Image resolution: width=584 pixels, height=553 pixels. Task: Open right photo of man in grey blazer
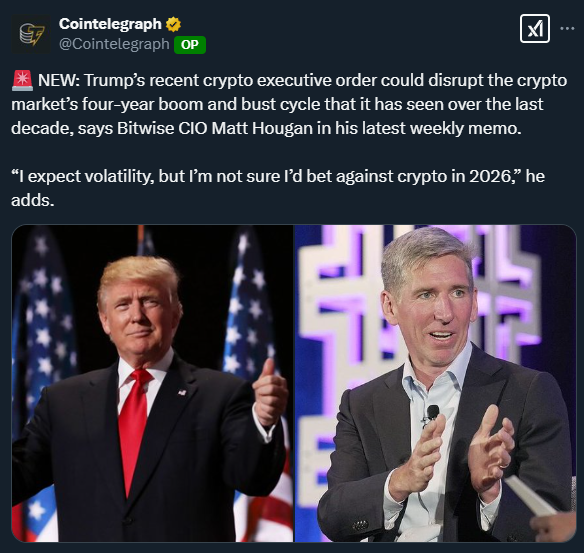435,383
